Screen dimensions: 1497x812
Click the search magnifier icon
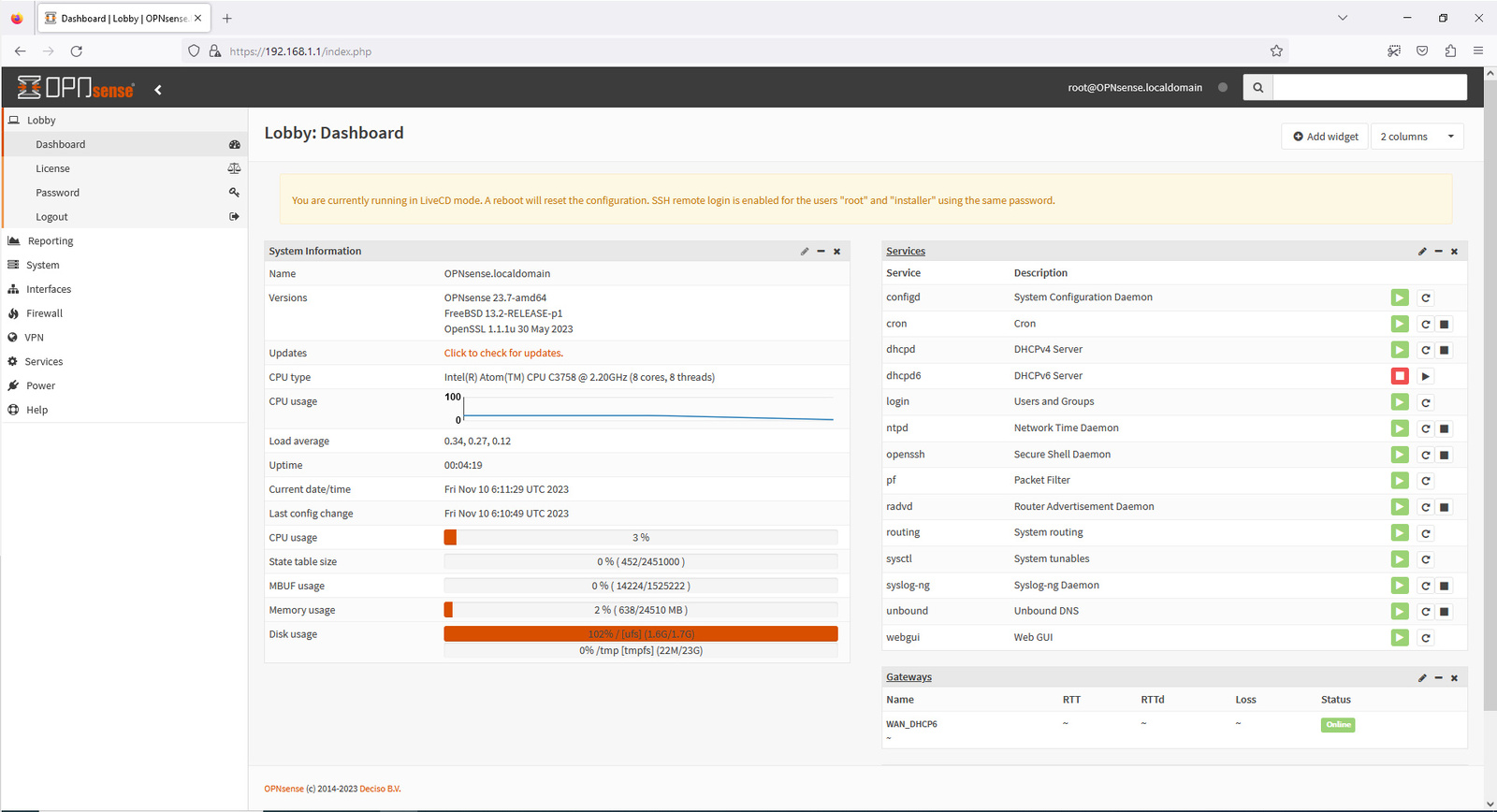pos(1257,87)
